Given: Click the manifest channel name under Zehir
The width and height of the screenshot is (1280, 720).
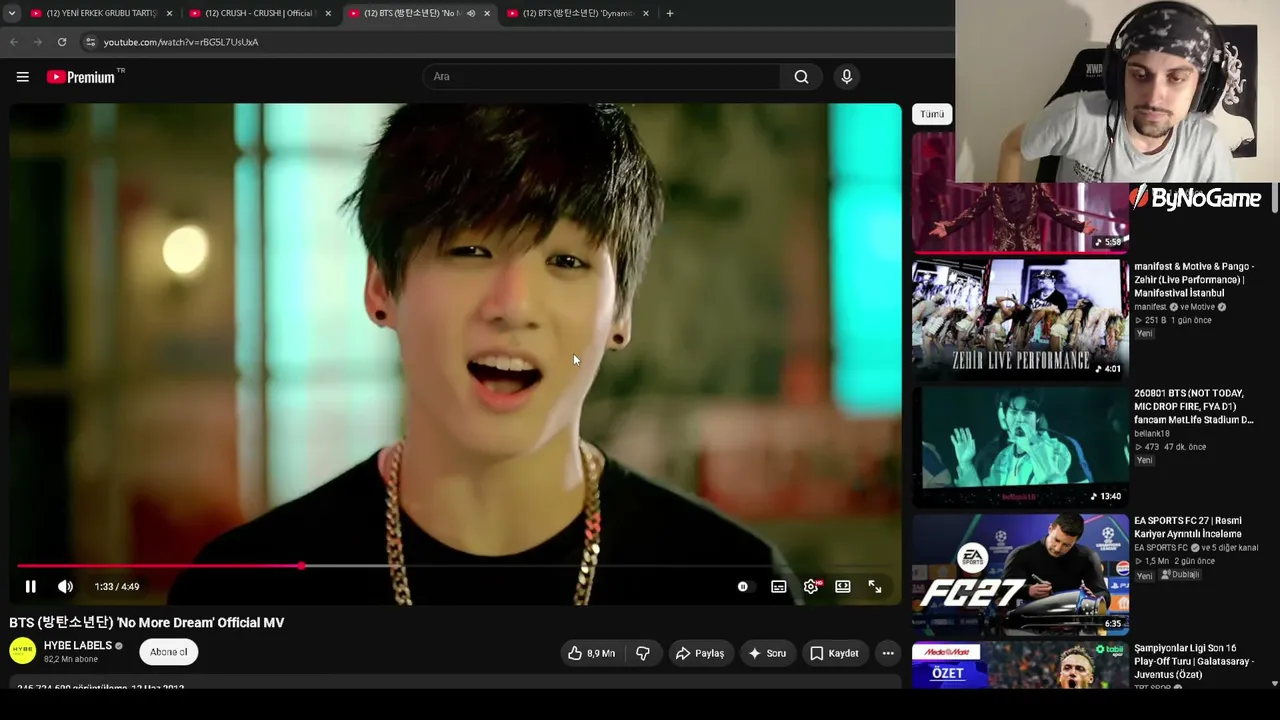Looking at the screenshot, I should tap(1150, 307).
